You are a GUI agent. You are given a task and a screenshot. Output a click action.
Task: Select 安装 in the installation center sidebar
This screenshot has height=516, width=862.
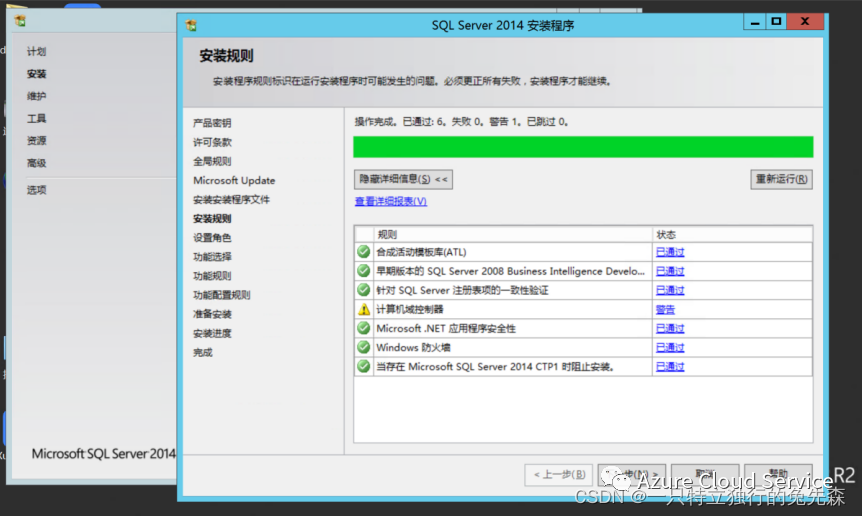36,74
